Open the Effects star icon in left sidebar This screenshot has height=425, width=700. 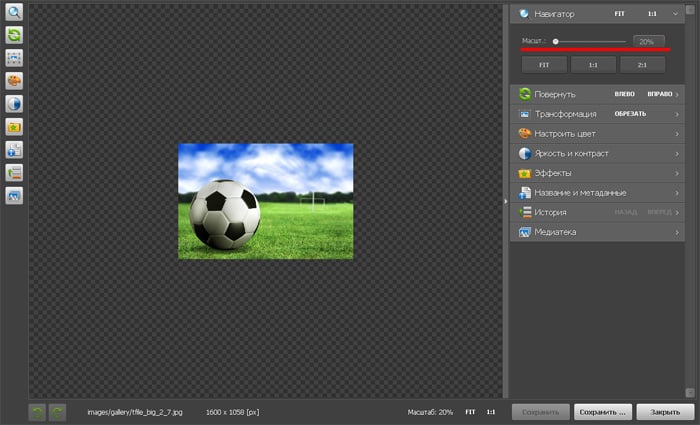click(x=15, y=127)
